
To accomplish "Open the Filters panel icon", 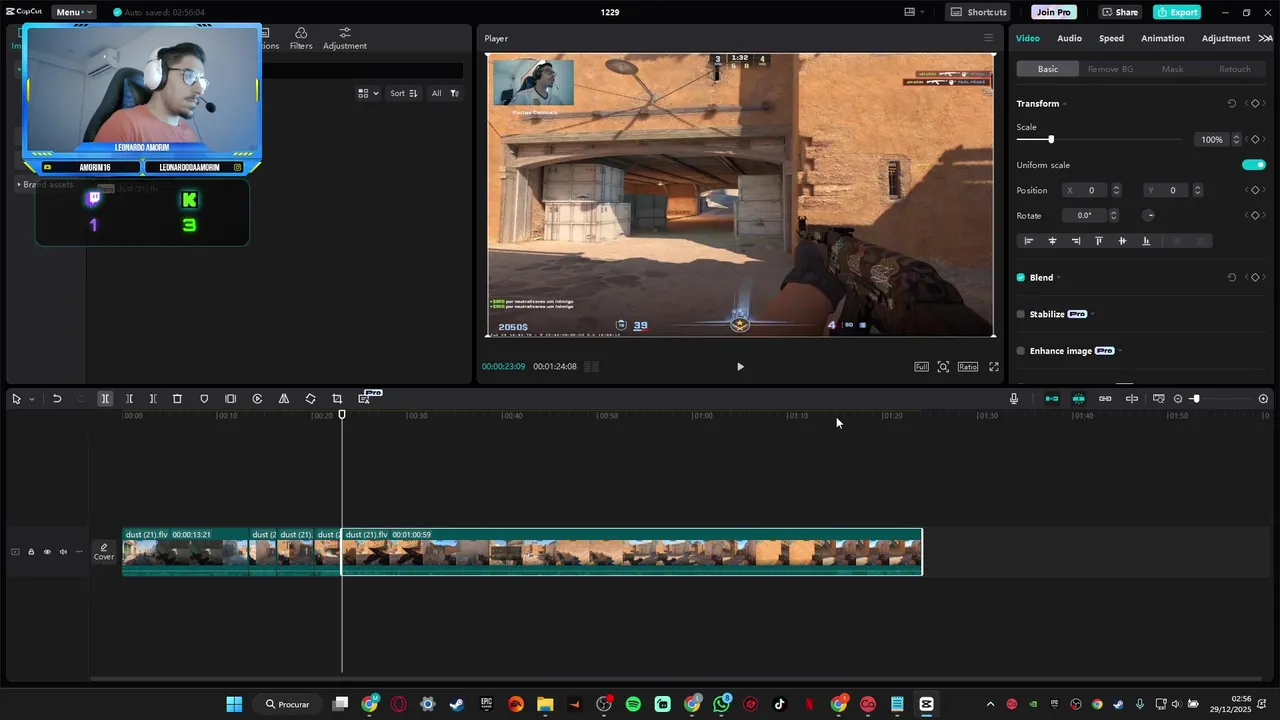I will tap(301, 38).
